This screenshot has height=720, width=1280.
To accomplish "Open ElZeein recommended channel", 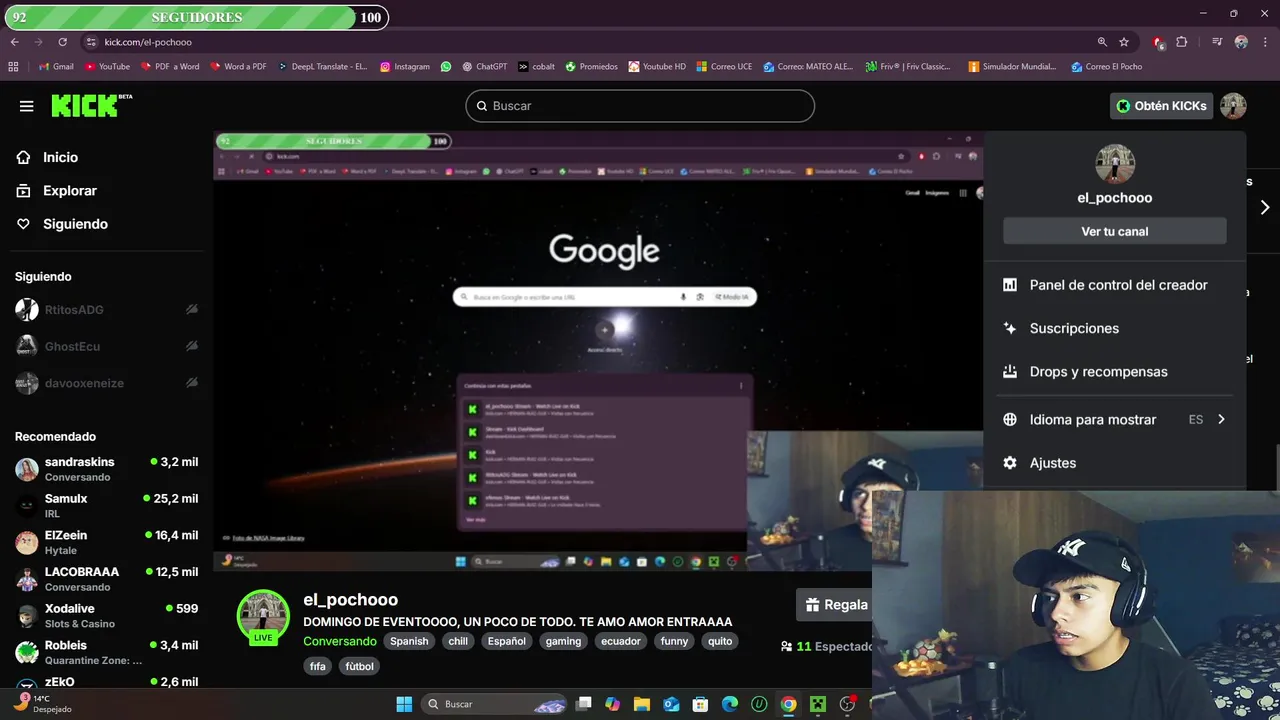I will pyautogui.click(x=106, y=542).
